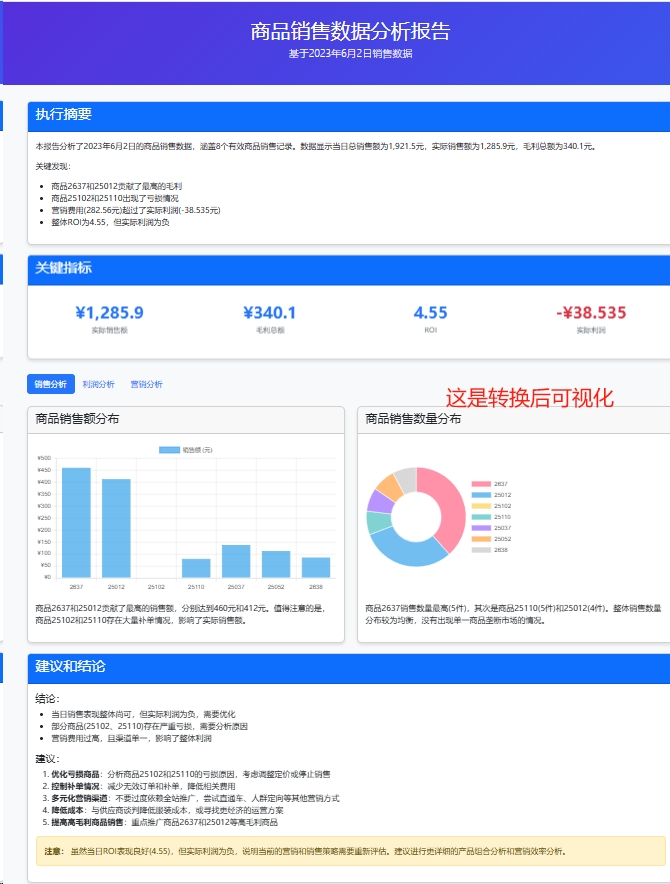Click the bar for product 25012
The width and height of the screenshot is (670, 884).
coord(116,528)
